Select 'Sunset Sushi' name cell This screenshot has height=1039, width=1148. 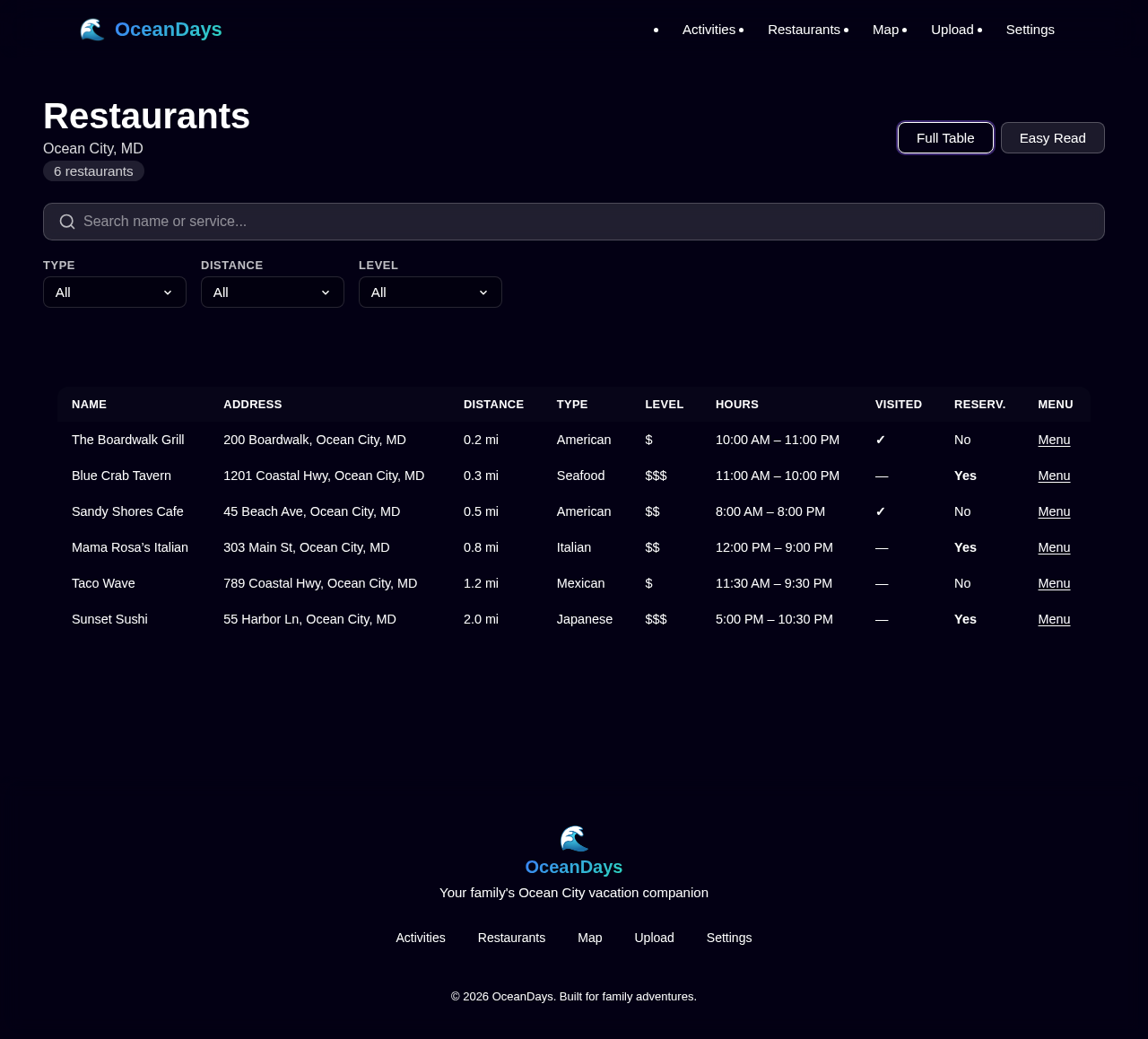click(109, 619)
